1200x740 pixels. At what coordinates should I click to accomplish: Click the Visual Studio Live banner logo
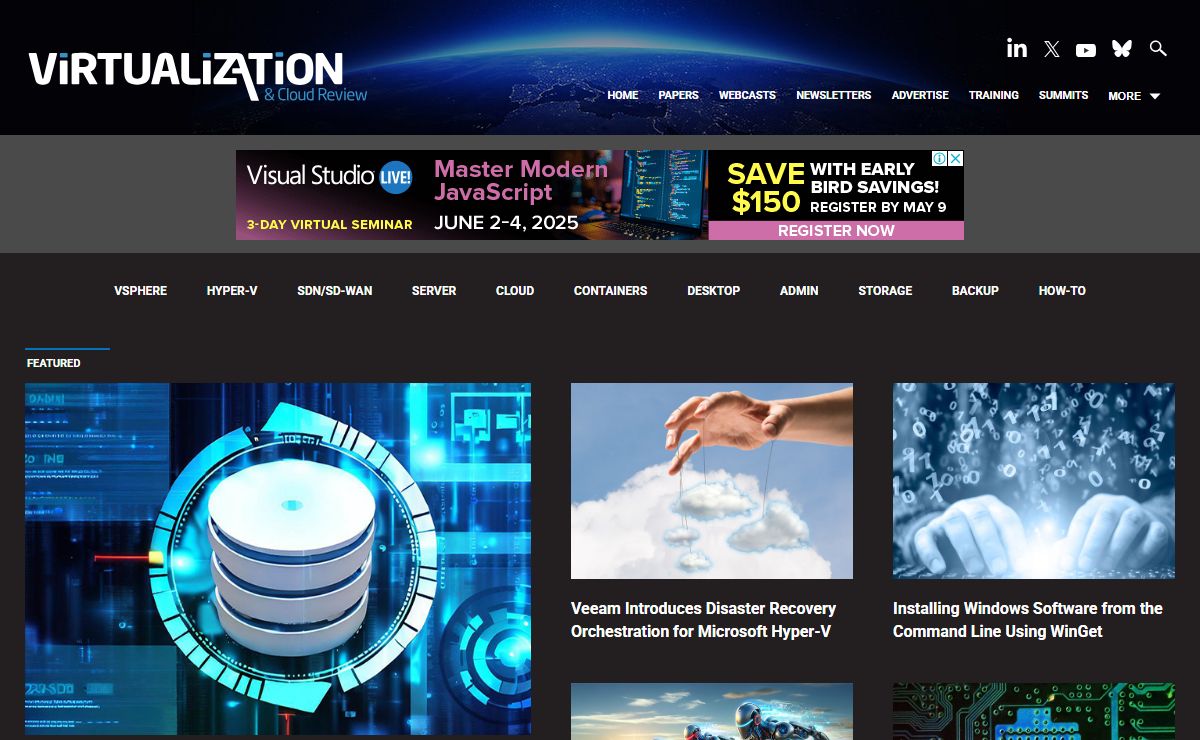coord(329,176)
